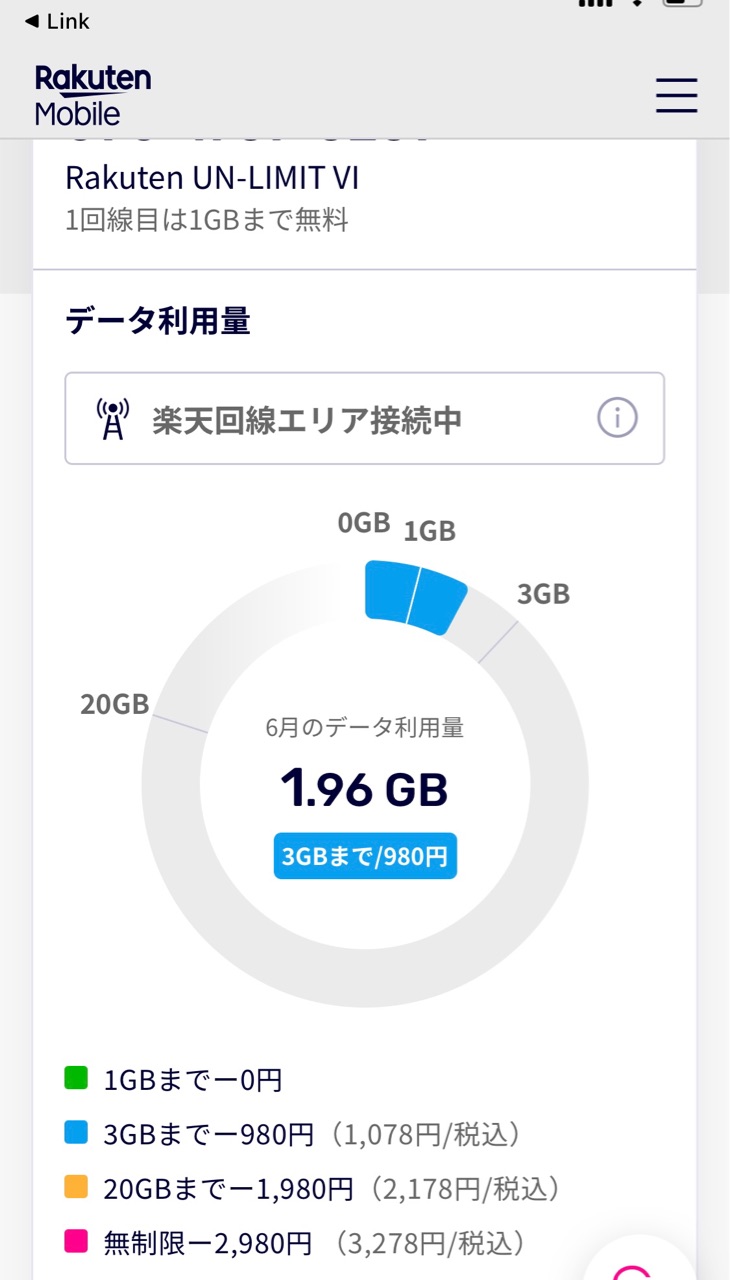The width and height of the screenshot is (730, 1280).
Task: Tap the 3GBまで/980円 badge
Action: [x=365, y=856]
